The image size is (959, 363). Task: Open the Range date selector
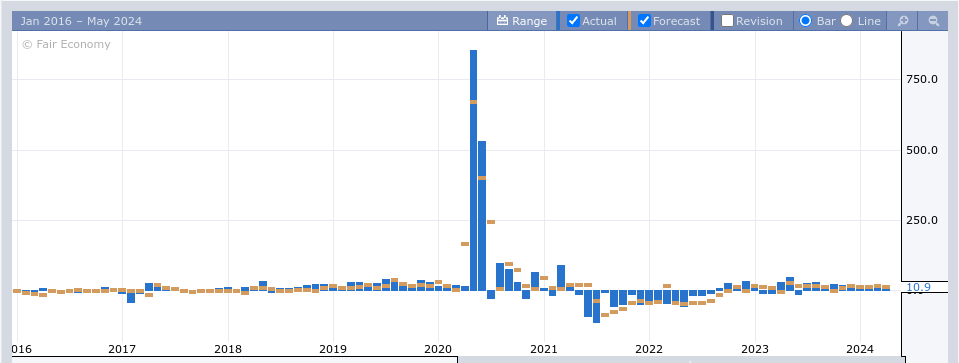tap(522, 21)
